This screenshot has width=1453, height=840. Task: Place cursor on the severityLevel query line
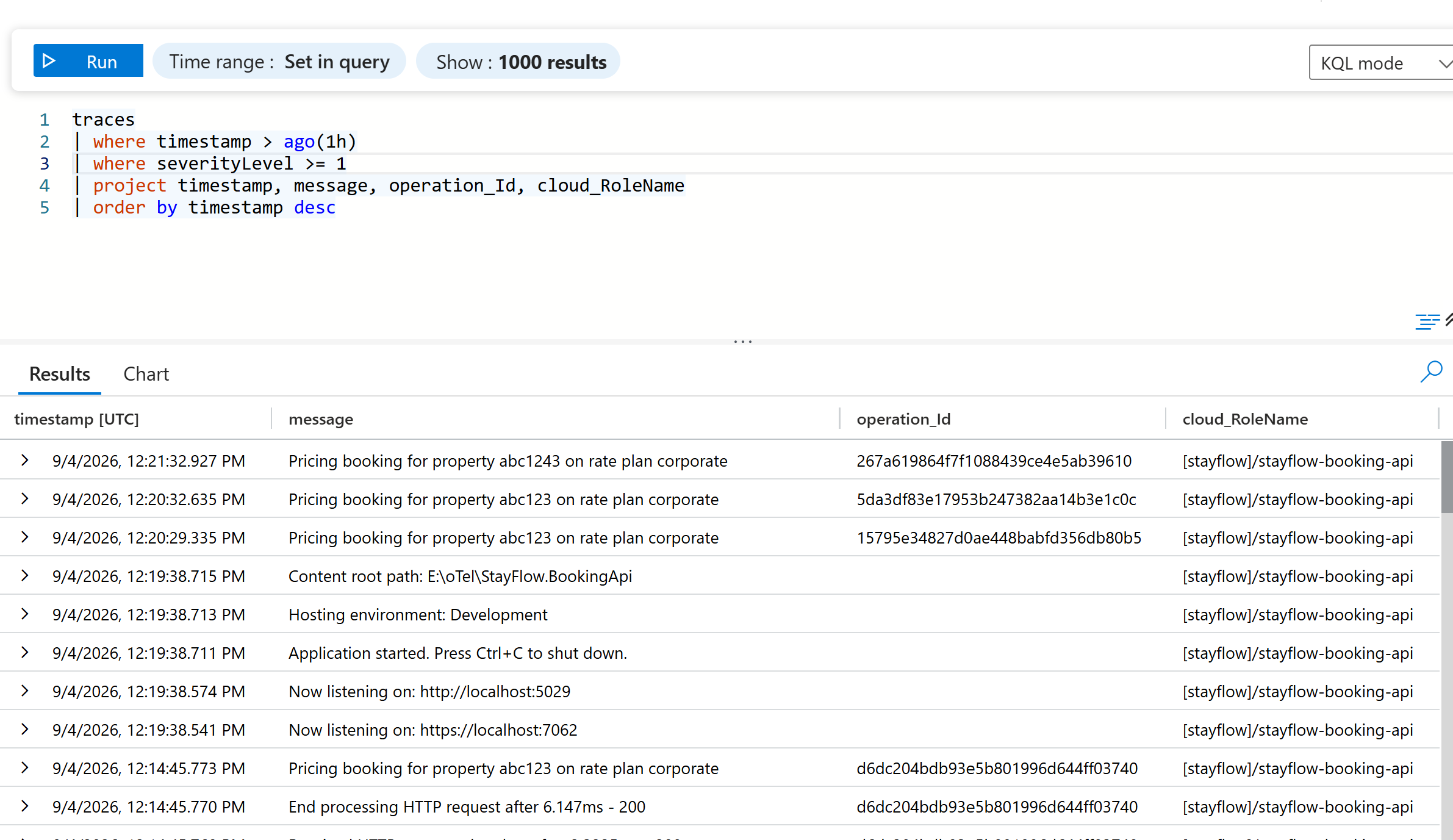tap(220, 163)
